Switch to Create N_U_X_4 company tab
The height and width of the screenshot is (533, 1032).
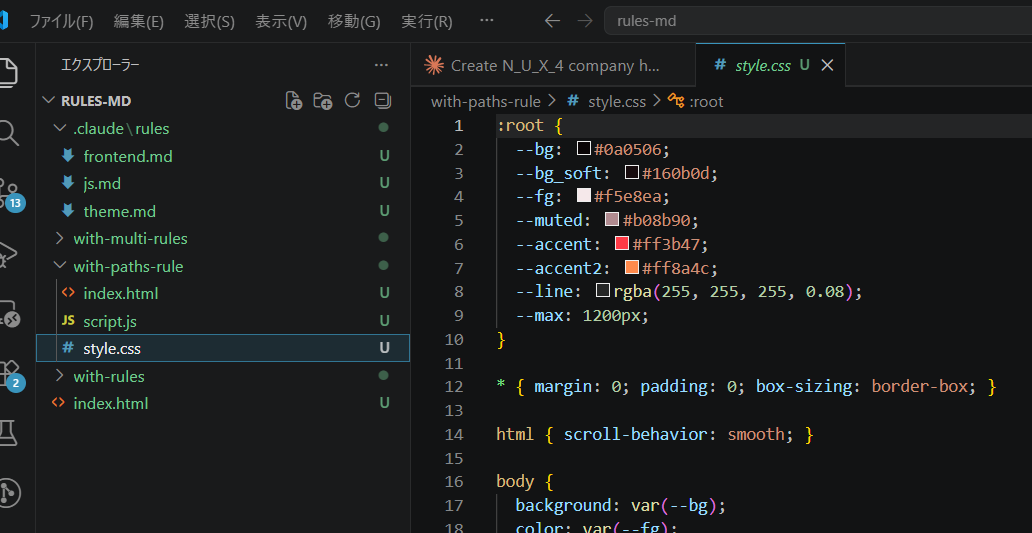coord(553,65)
